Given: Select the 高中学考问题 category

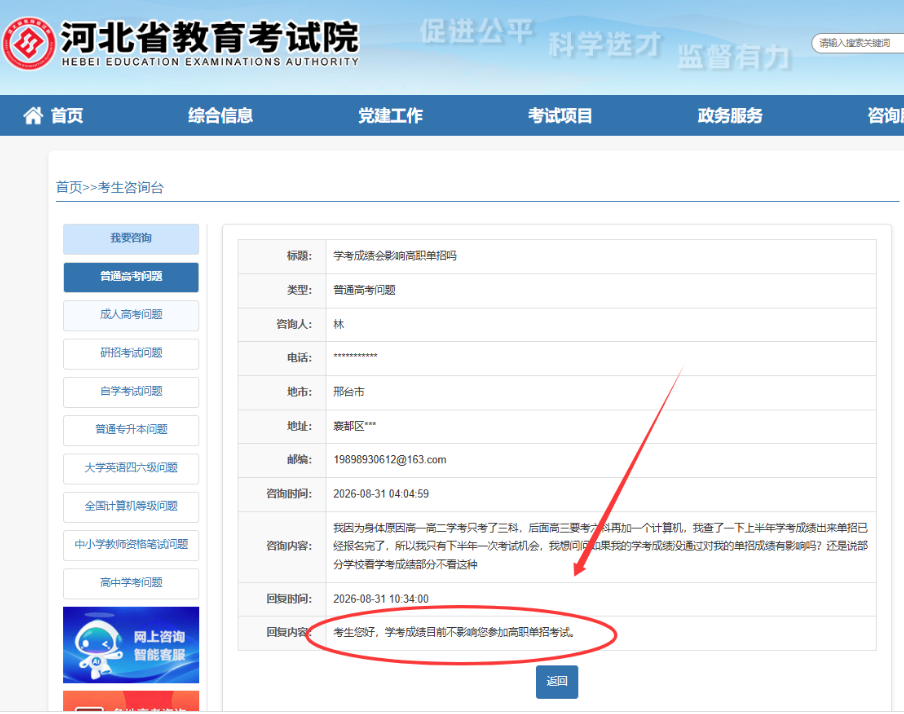Looking at the screenshot, I should point(131,583).
